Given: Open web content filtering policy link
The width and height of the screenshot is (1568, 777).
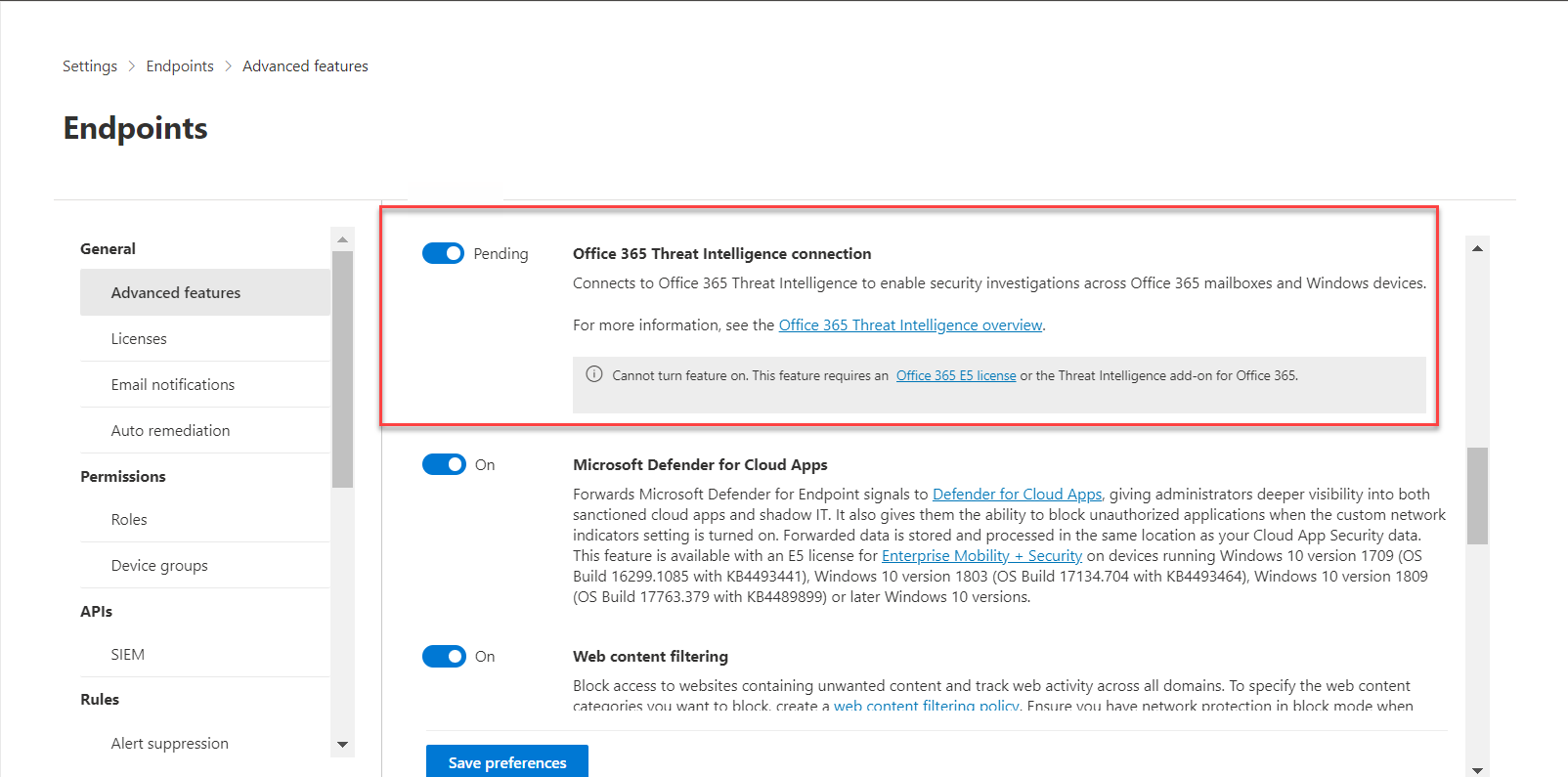Looking at the screenshot, I should click(927, 706).
